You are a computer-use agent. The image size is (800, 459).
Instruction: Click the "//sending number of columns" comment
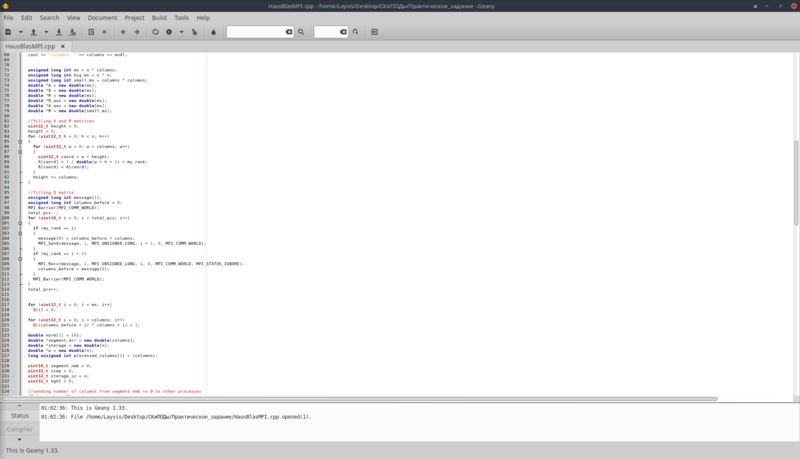[114, 391]
